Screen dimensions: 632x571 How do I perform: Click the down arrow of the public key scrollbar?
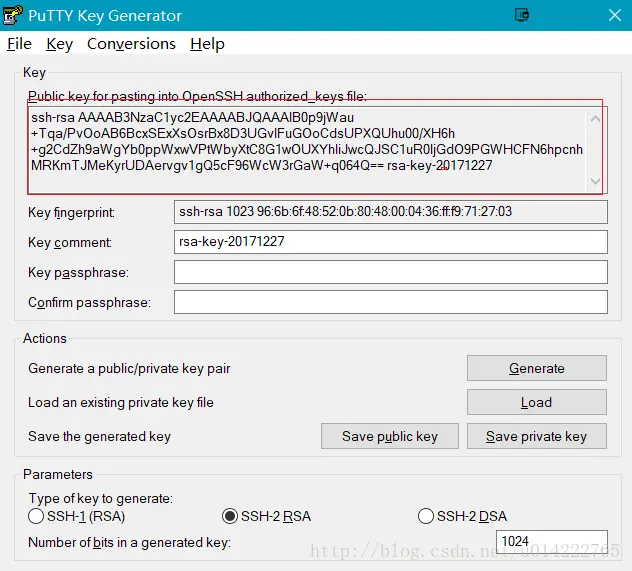tap(595, 181)
